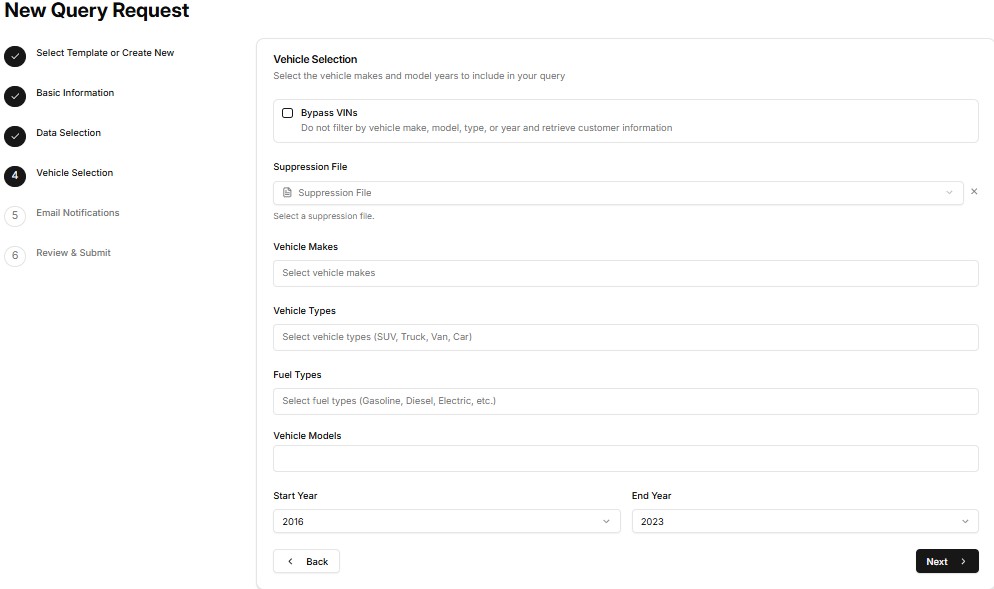Image resolution: width=994 pixels, height=589 pixels.
Task: Click the Vehicle Makes input field
Action: (x=625, y=273)
